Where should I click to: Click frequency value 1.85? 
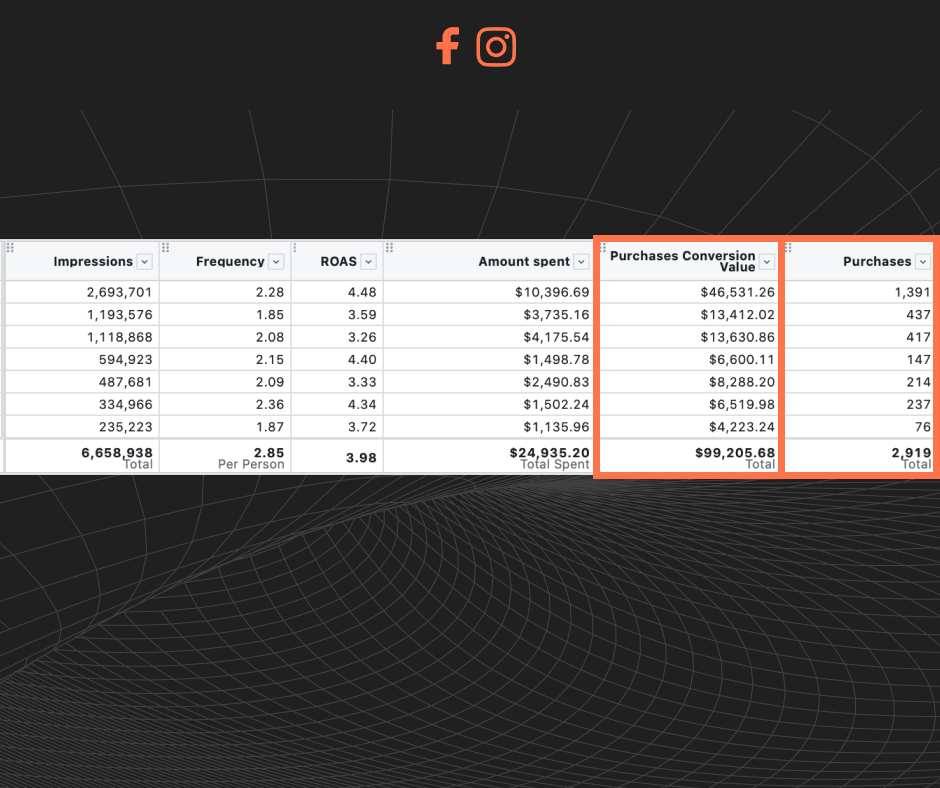pyautogui.click(x=270, y=315)
